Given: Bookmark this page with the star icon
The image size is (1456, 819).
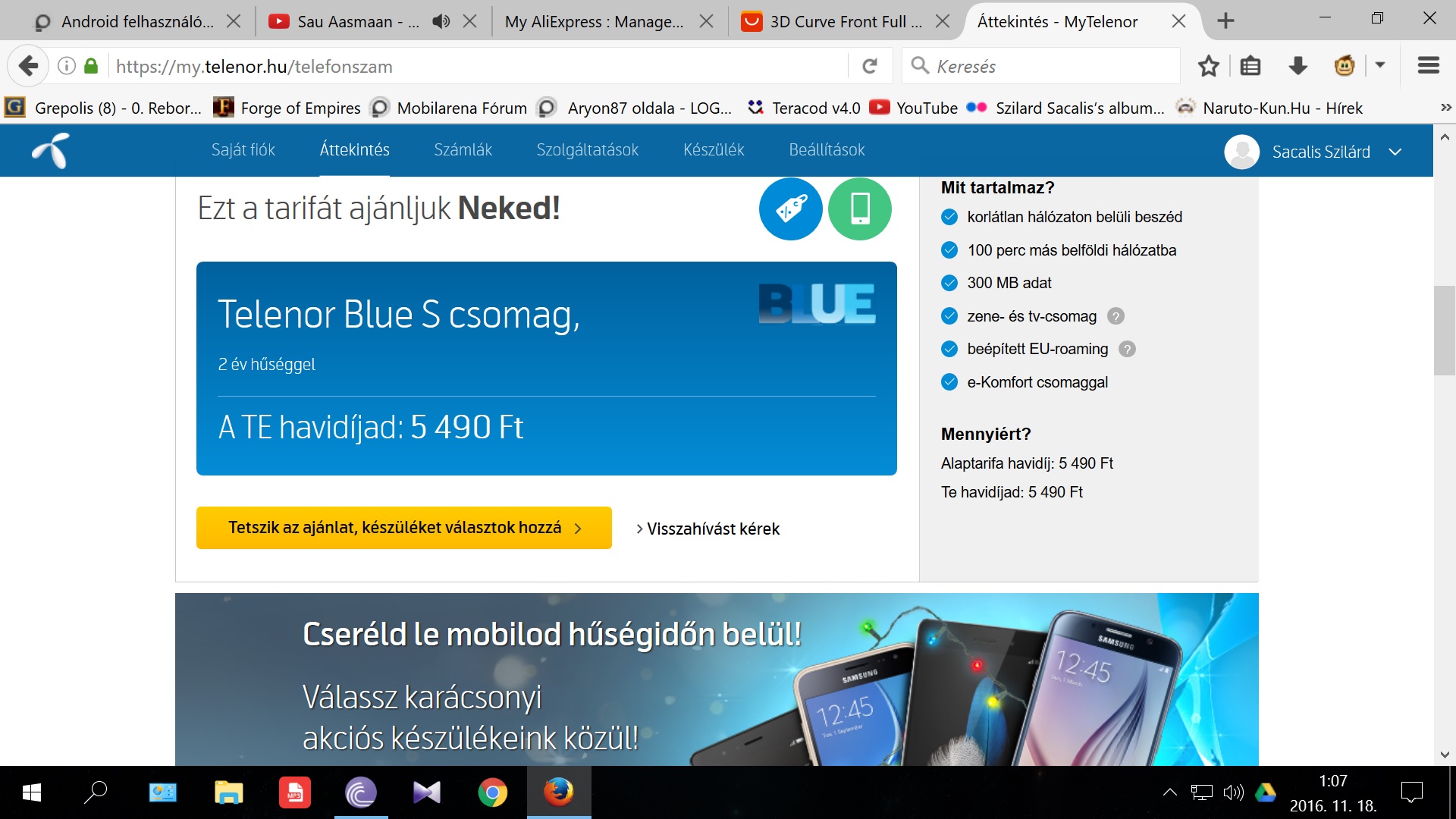Looking at the screenshot, I should pos(1209,66).
